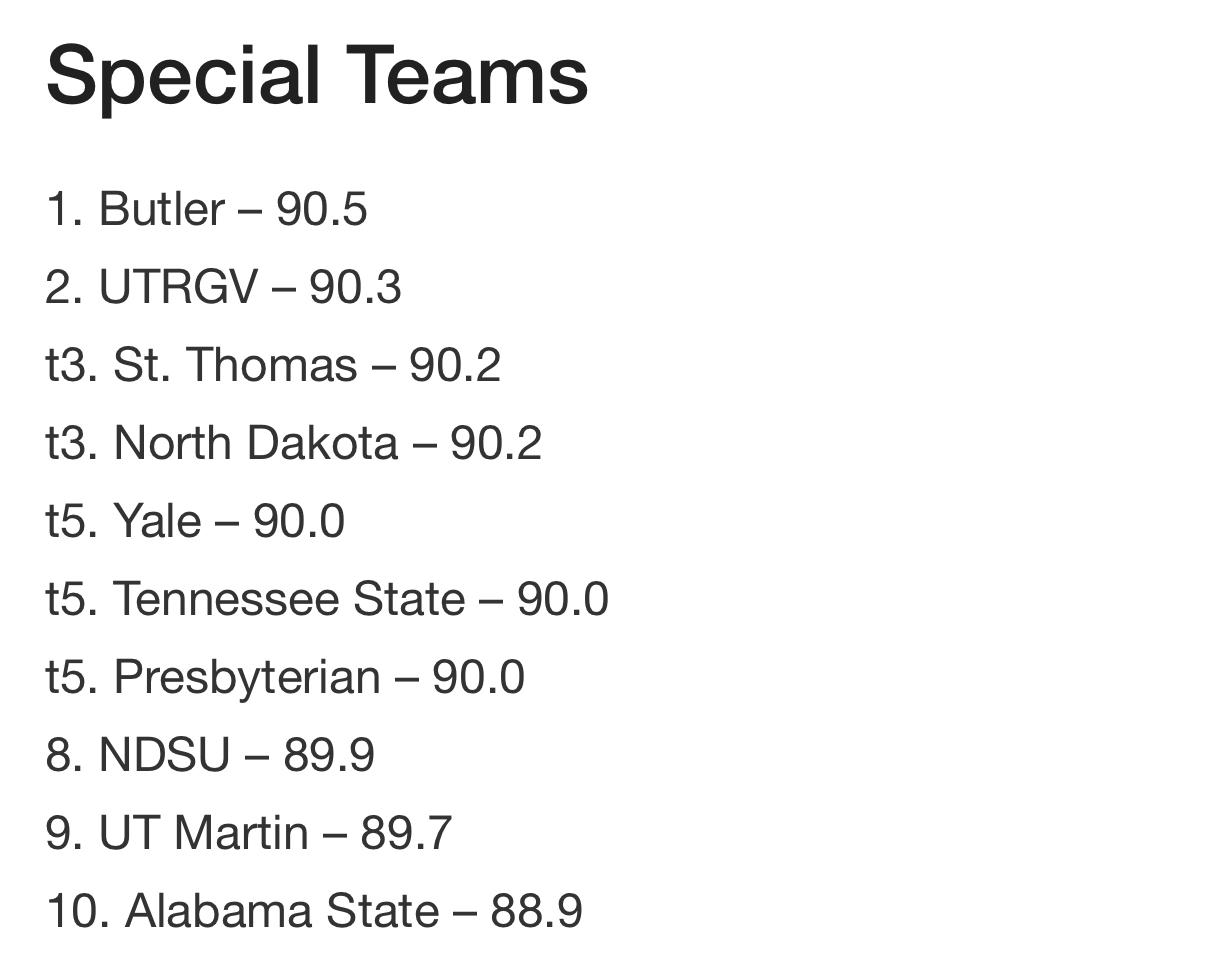The width and height of the screenshot is (1206, 954).
Task: Select the 90.2 score beside North Dakota
Action: coord(496,443)
